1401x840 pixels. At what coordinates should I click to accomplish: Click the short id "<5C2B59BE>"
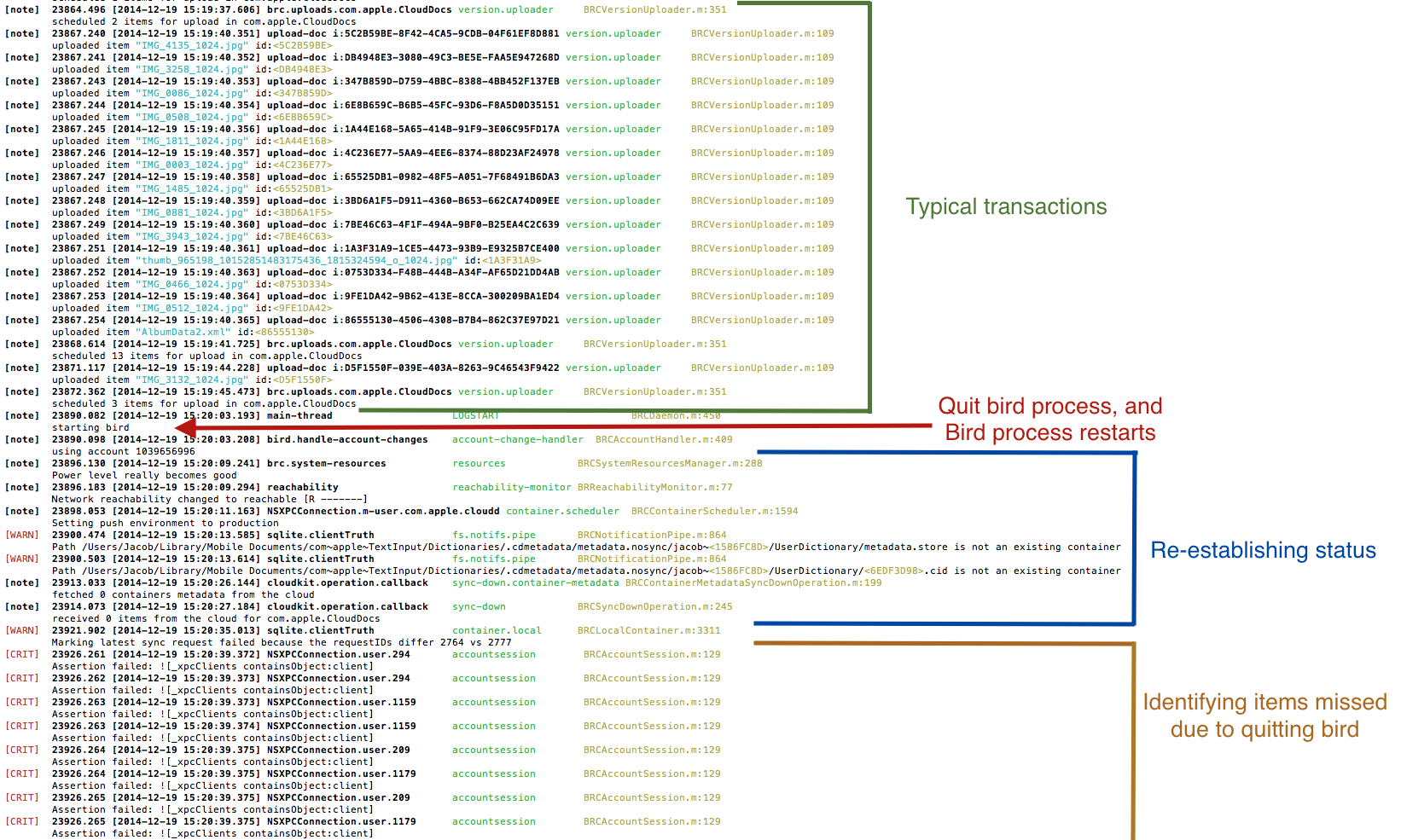click(x=303, y=46)
